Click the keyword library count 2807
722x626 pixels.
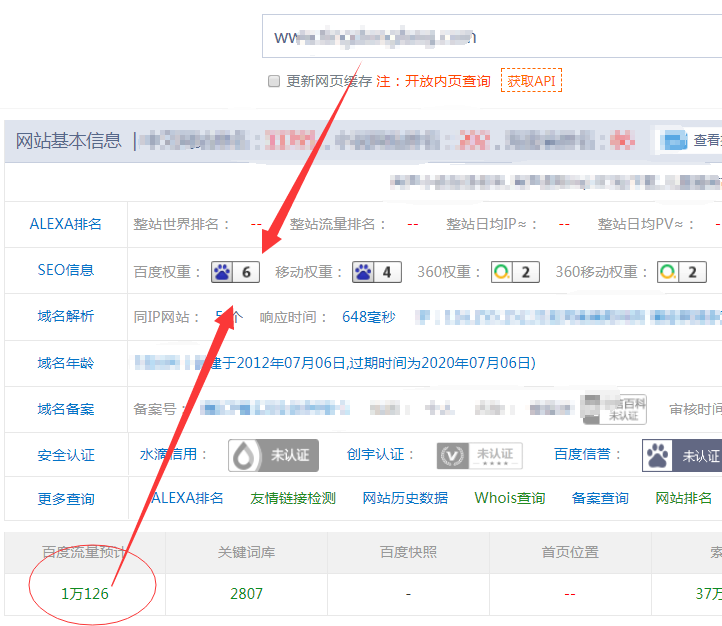[x=246, y=594]
